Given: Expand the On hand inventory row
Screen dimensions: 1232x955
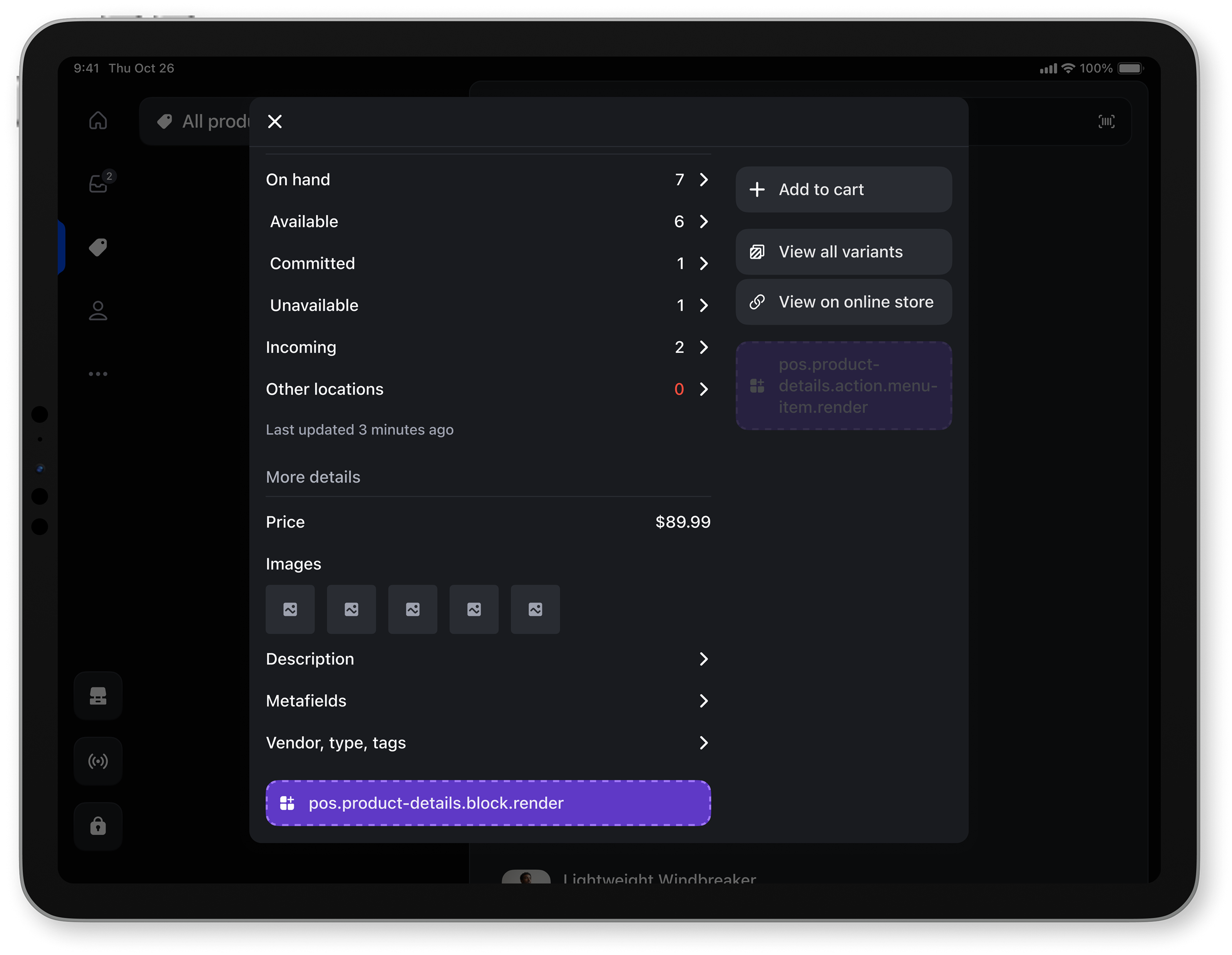Looking at the screenshot, I should tap(488, 179).
